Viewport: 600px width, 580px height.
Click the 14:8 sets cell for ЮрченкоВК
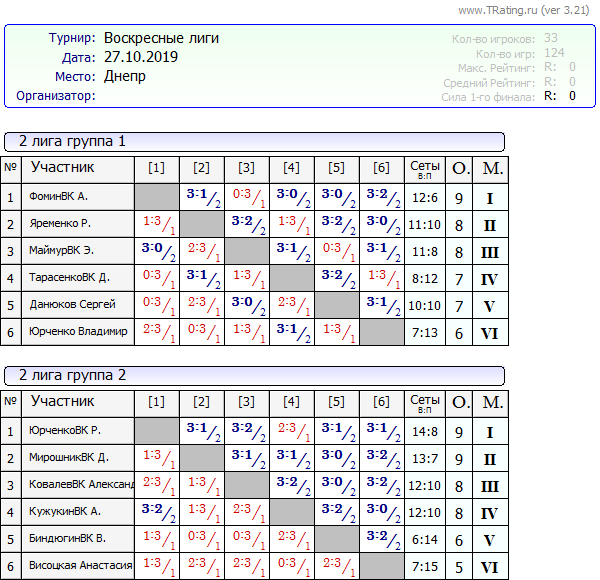(424, 432)
